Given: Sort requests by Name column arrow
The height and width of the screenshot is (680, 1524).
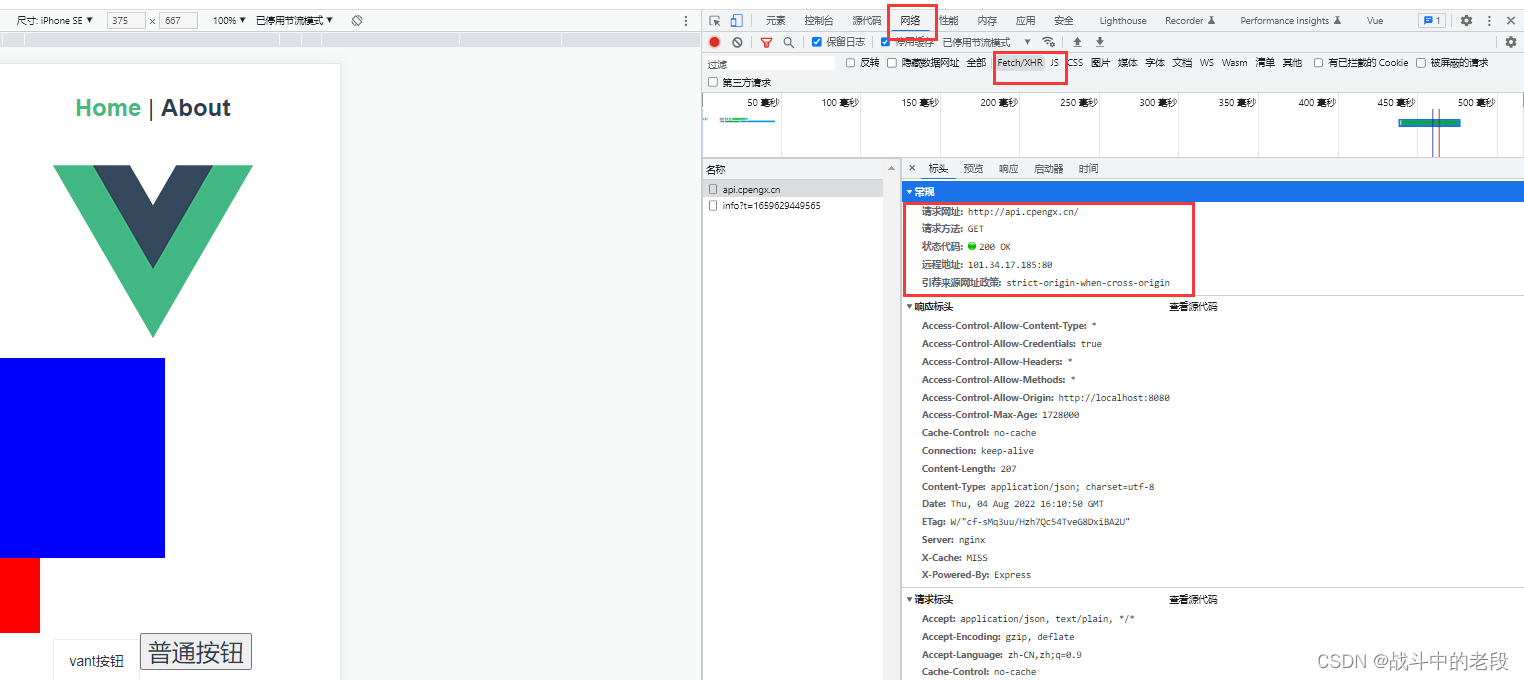Looking at the screenshot, I should click(x=891, y=168).
